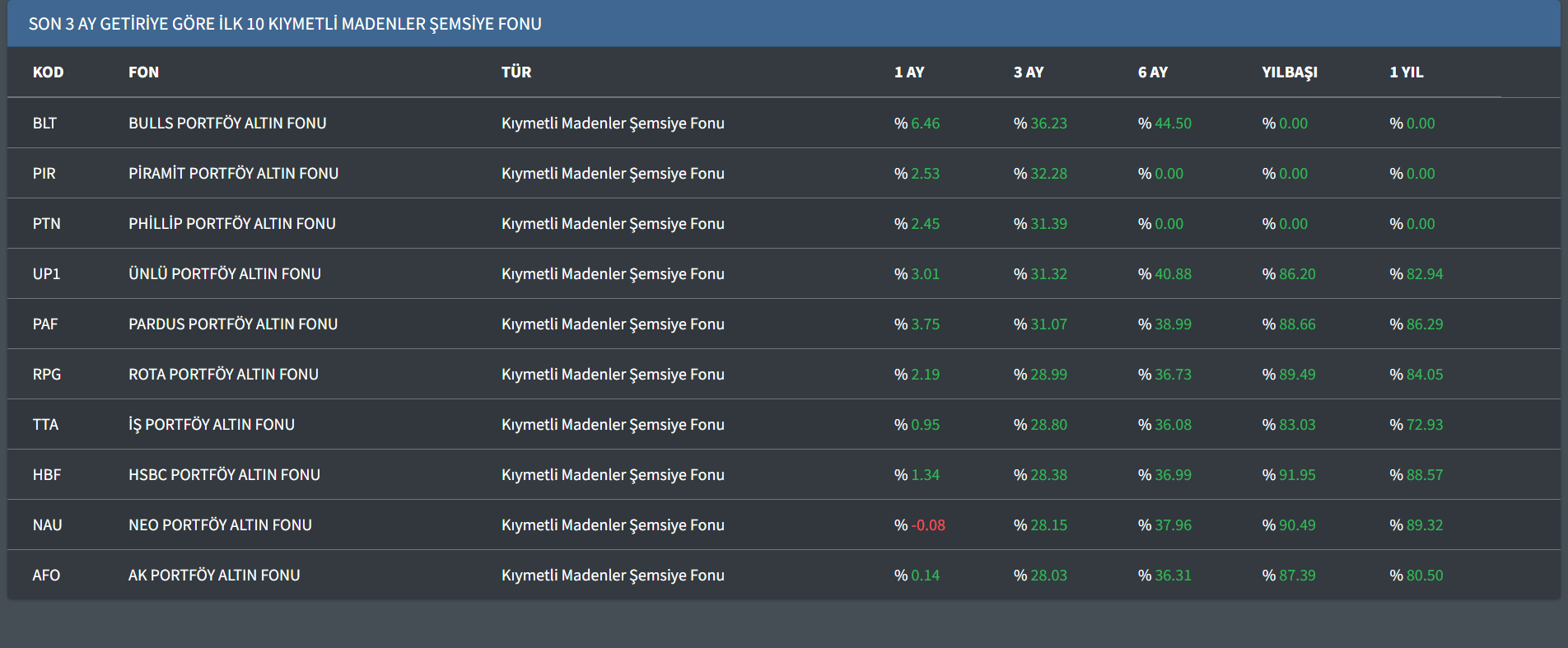Click the TÜR cell in the AFO row

point(613,576)
